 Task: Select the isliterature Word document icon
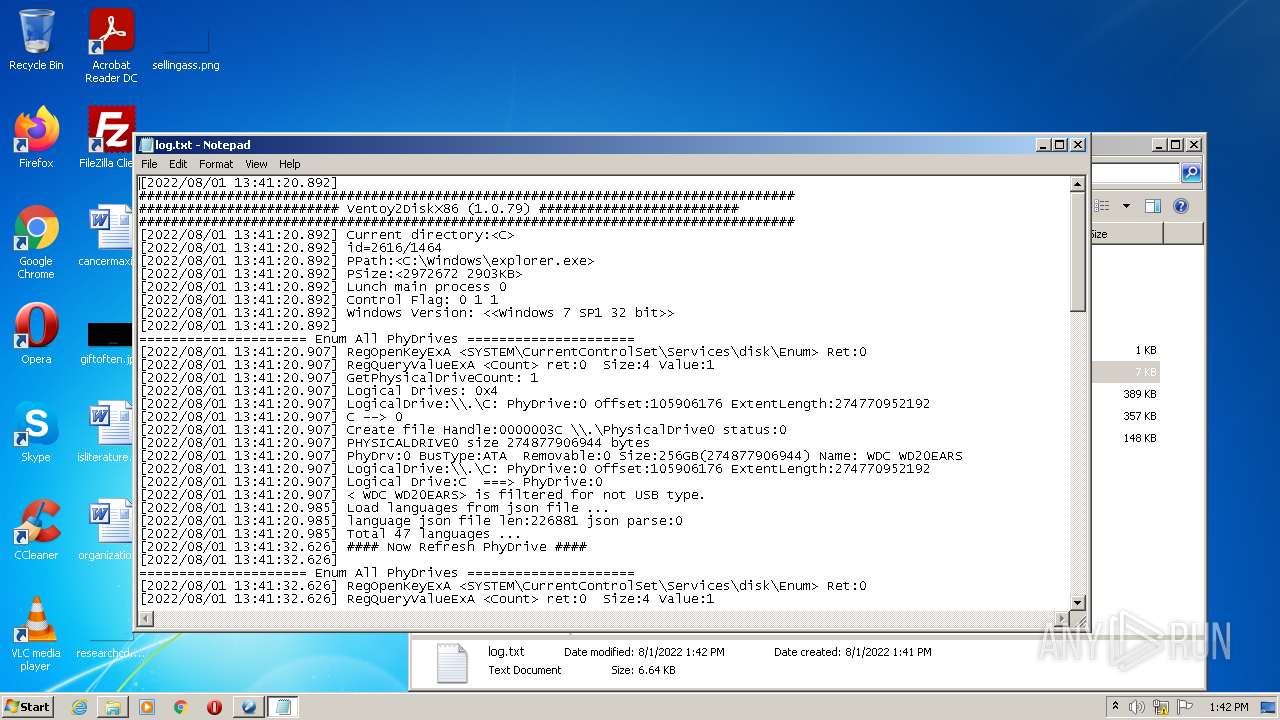109,432
